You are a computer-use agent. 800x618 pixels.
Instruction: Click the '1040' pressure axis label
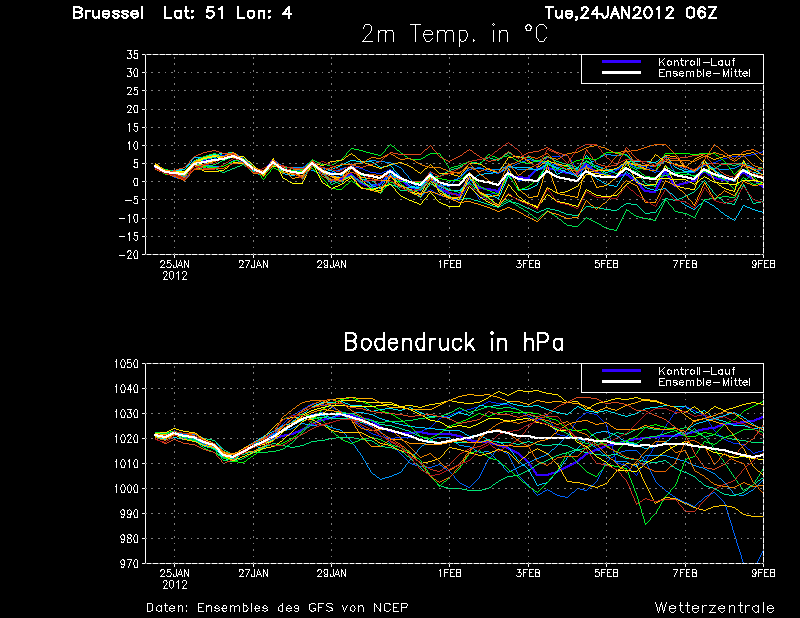[127, 389]
